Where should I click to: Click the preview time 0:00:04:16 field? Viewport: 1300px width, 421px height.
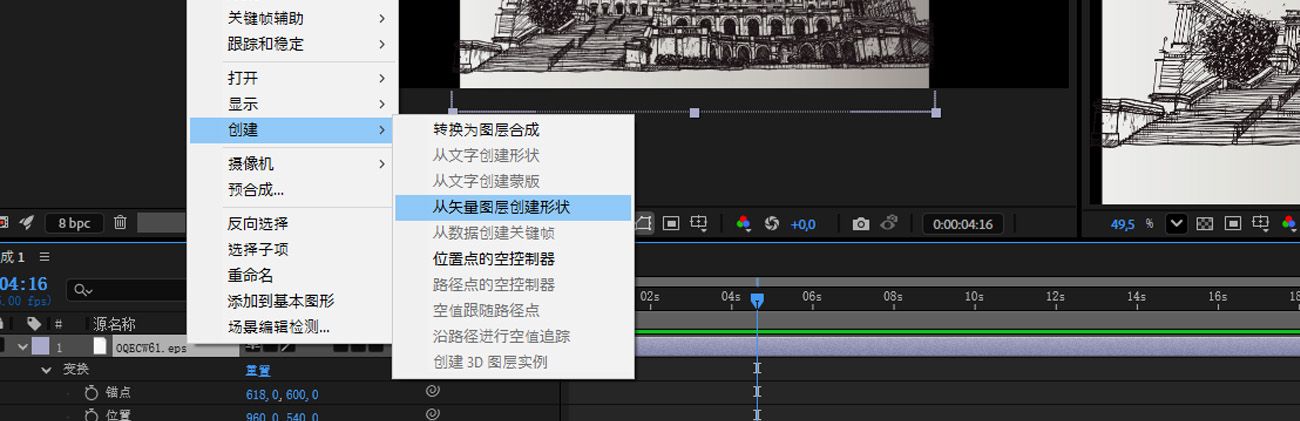pos(962,224)
